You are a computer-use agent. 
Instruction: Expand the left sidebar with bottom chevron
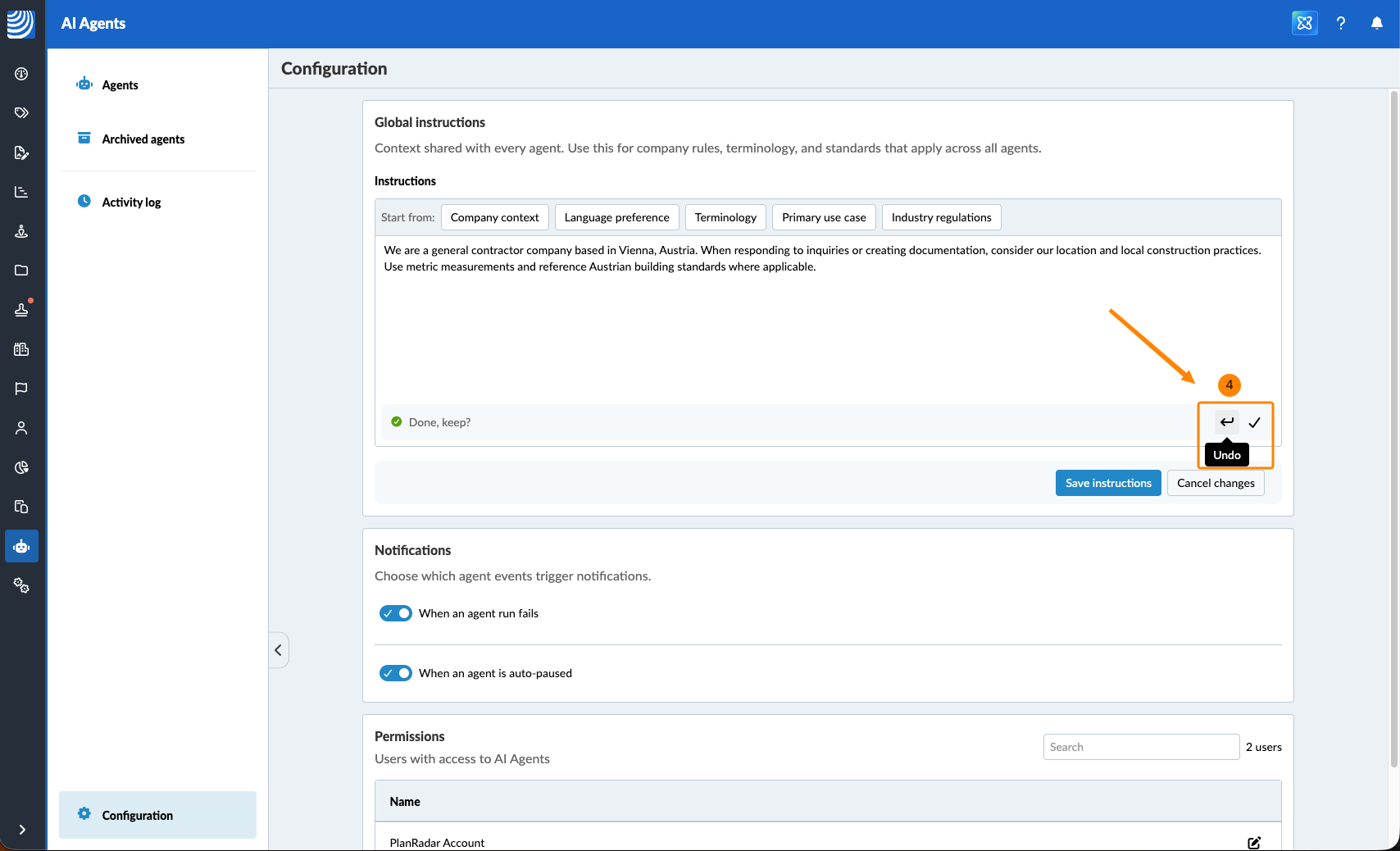pos(21,830)
